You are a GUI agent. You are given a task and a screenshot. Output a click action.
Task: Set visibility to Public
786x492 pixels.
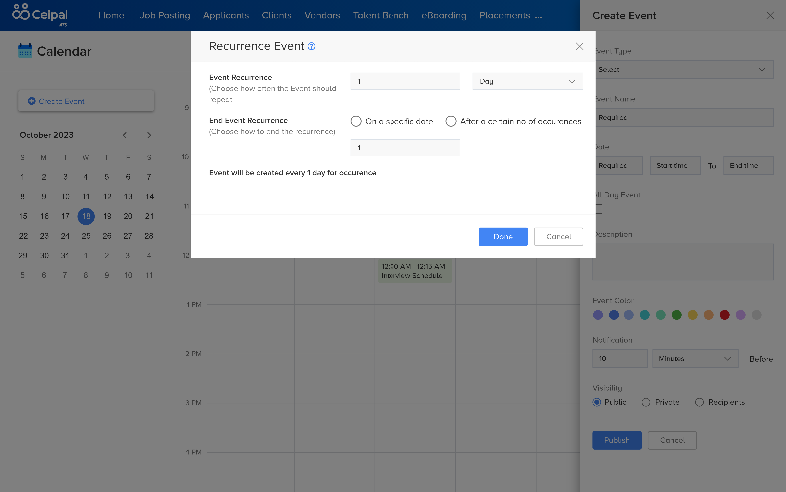597,402
